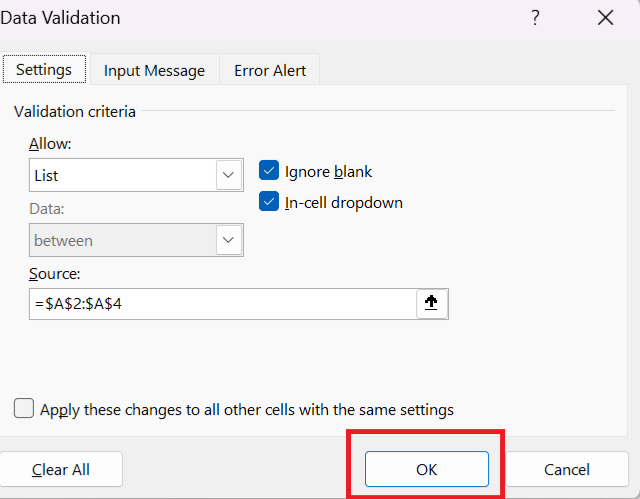This screenshot has height=499, width=640.
Task: Click the 'between' Data combo box field
Action: point(120,240)
